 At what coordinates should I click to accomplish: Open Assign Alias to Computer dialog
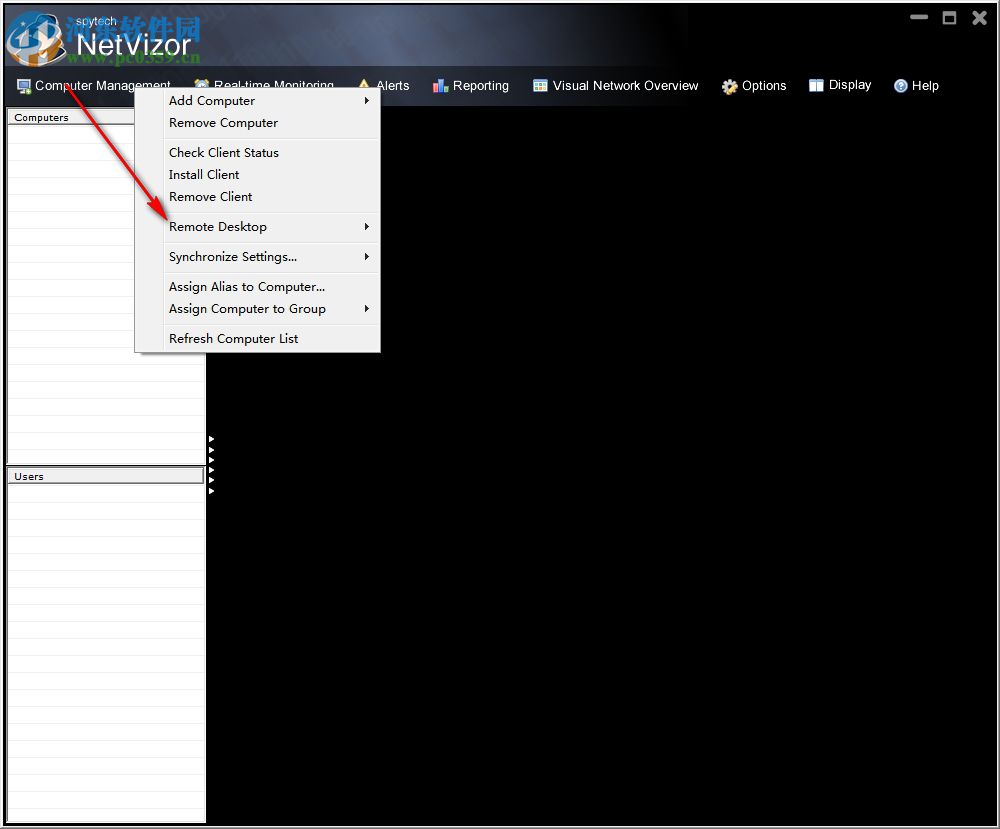[x=246, y=286]
